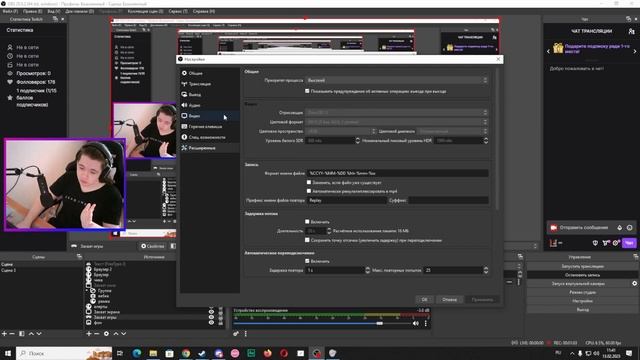The image size is (640, 360).
Task: Toggle auto-reconnect Включить checkbox
Action: (307, 260)
